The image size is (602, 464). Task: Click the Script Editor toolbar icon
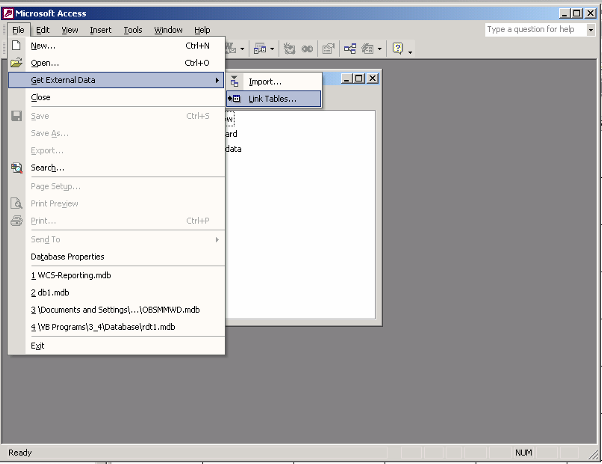pyautogui.click(x=308, y=49)
